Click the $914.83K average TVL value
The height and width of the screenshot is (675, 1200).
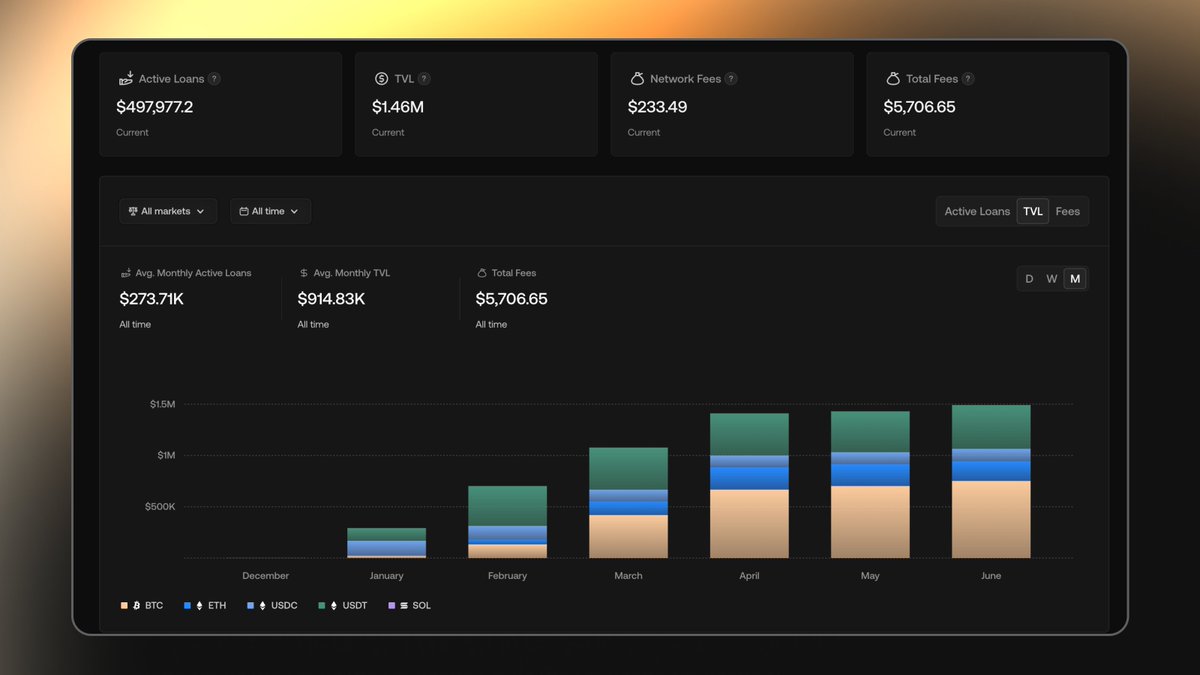coord(331,299)
